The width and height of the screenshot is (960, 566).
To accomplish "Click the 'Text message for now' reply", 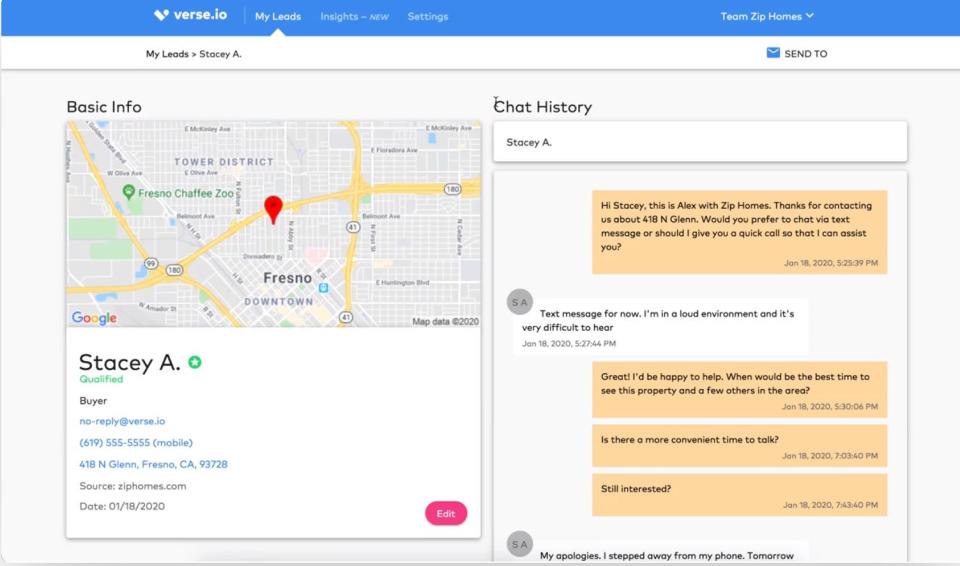I will pyautogui.click(x=661, y=327).
